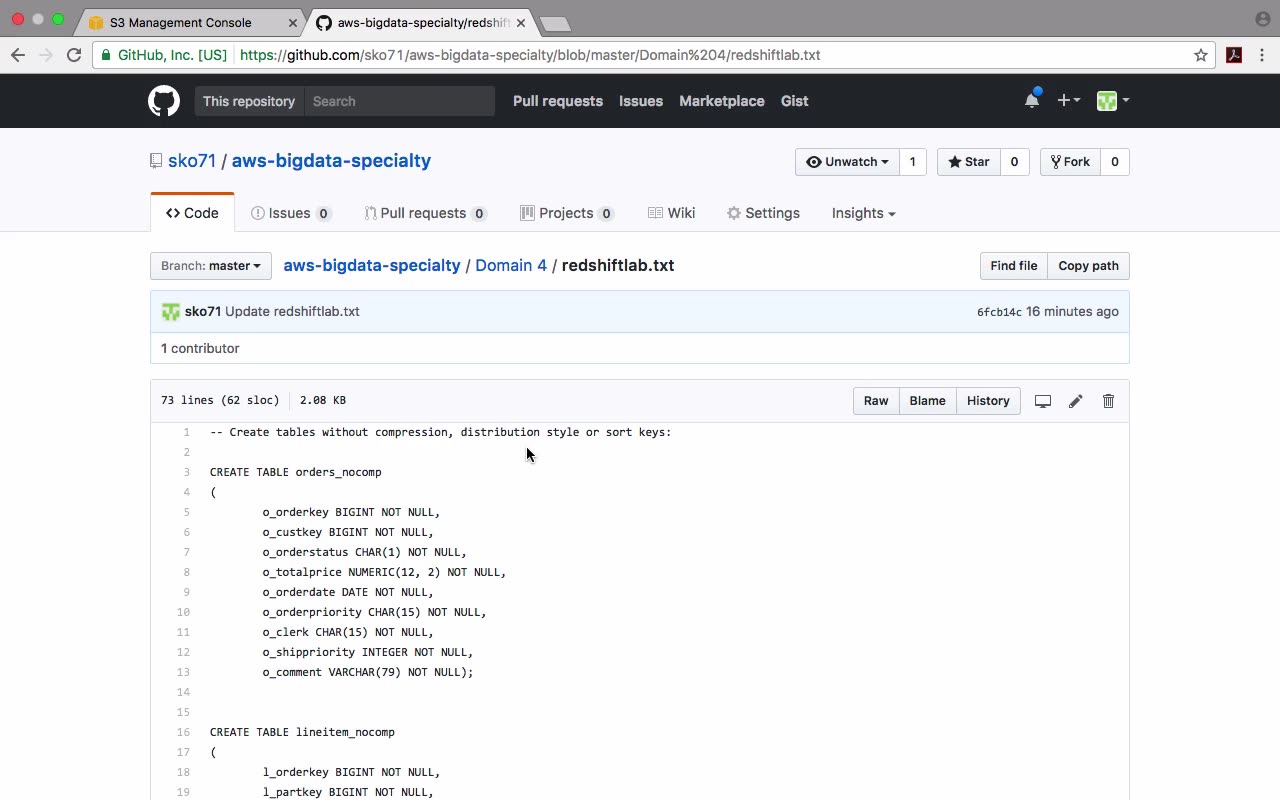Click the PDF extension icon
Viewport: 1280px width, 800px height.
point(1234,55)
